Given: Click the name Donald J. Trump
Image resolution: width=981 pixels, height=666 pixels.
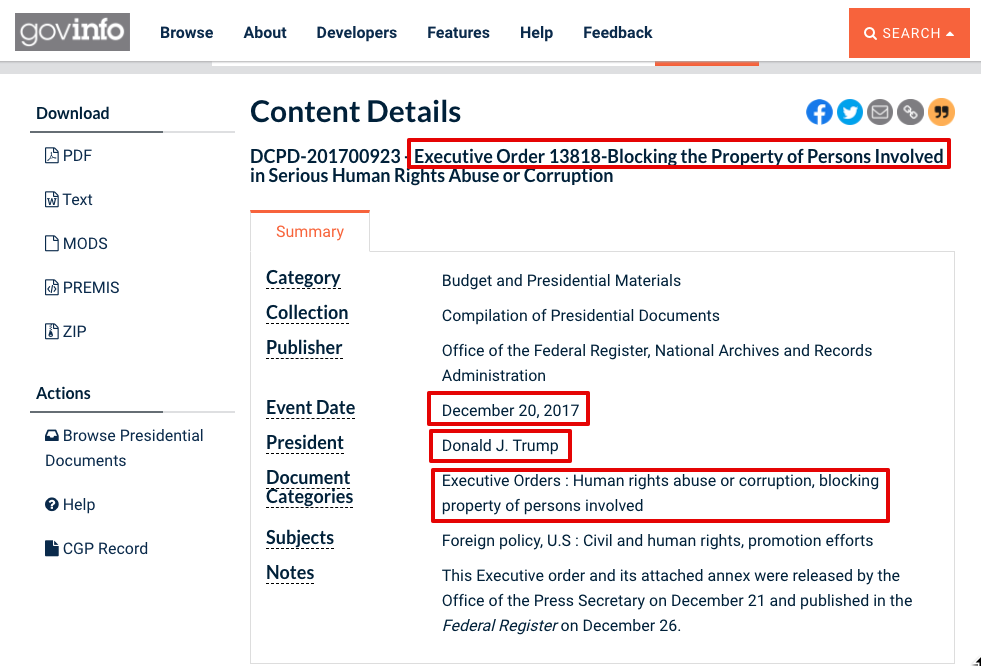Looking at the screenshot, I should 500,445.
